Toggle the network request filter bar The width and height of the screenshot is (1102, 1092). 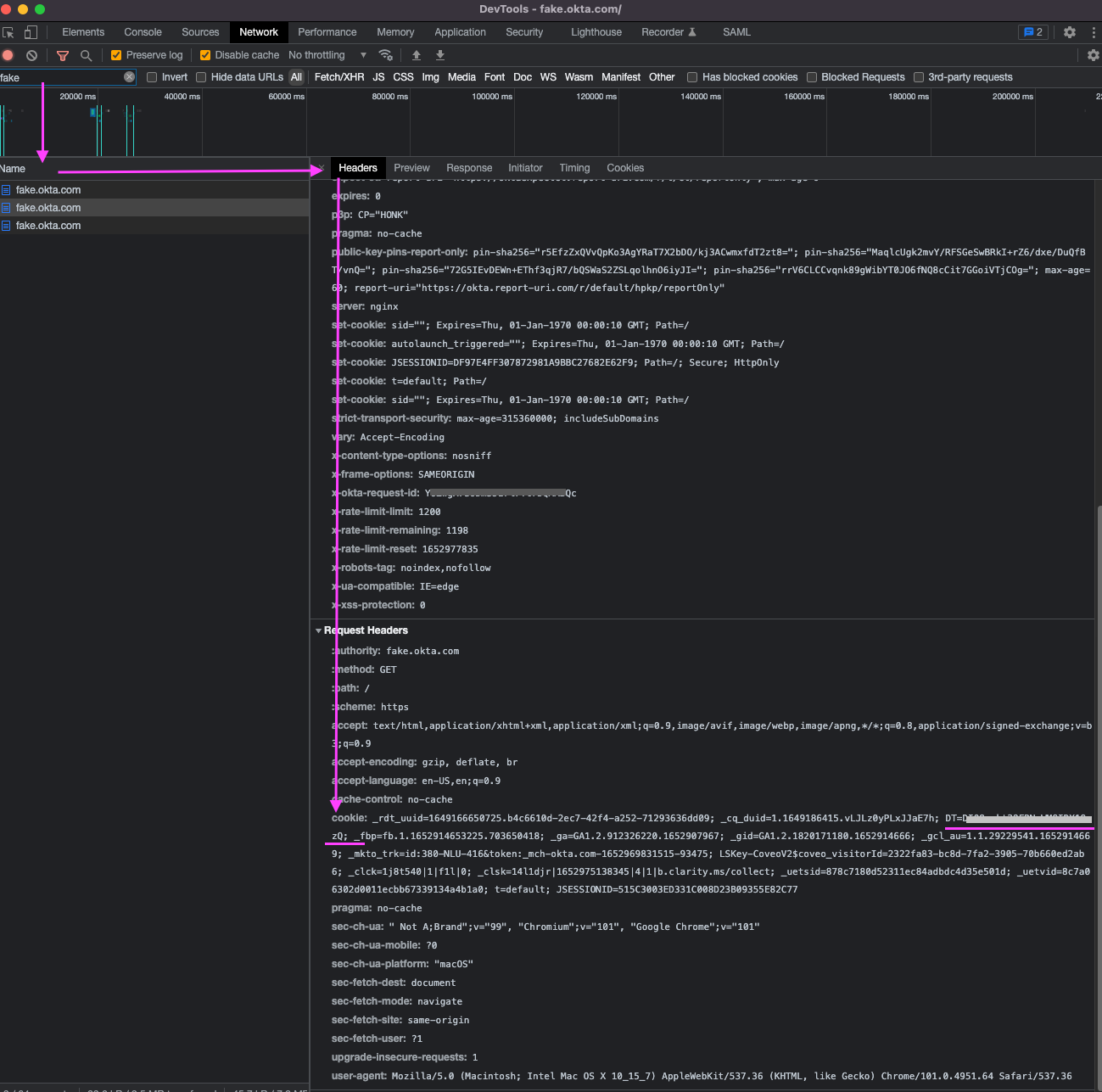pyautogui.click(x=62, y=54)
